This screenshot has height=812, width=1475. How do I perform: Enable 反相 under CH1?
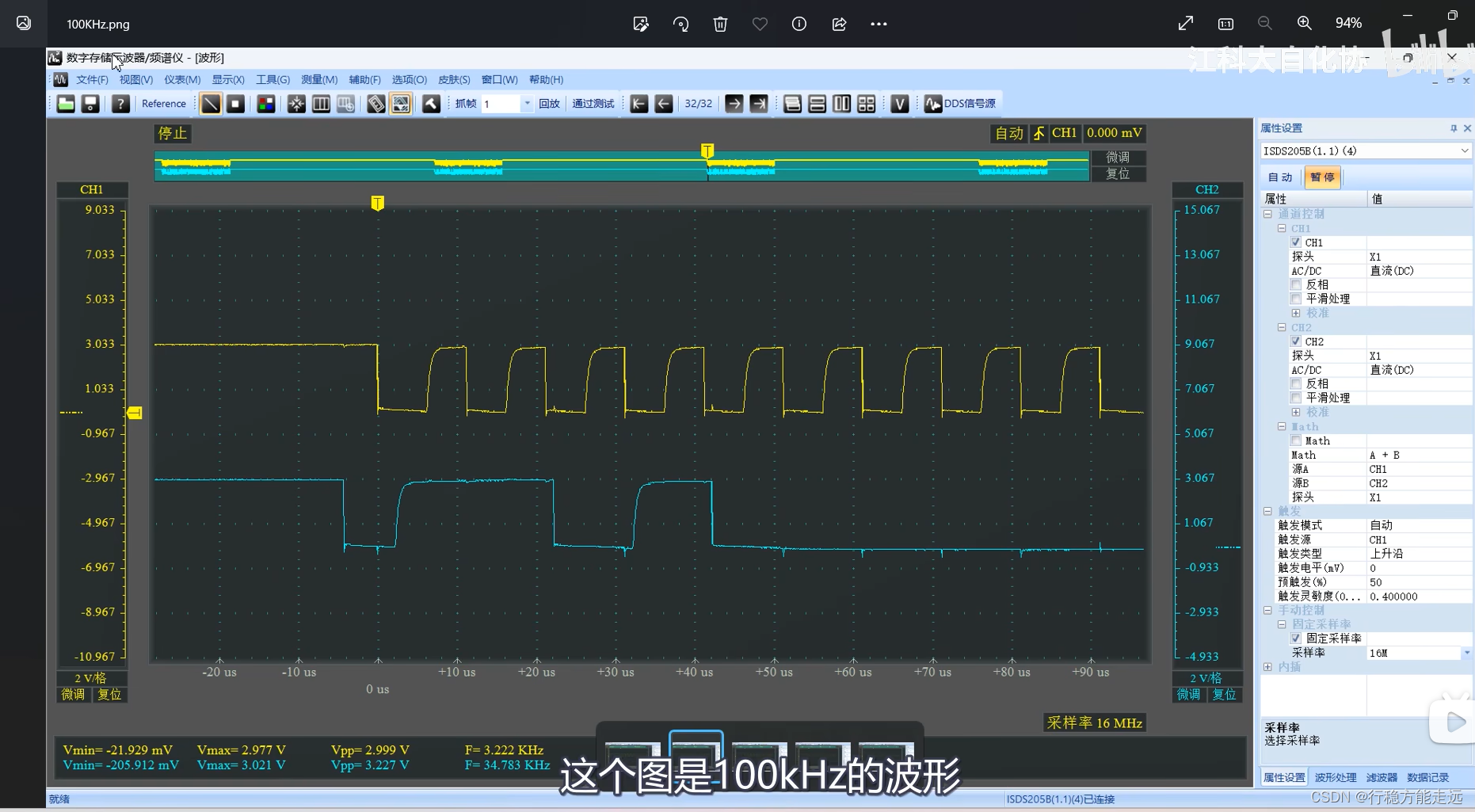click(x=1296, y=284)
